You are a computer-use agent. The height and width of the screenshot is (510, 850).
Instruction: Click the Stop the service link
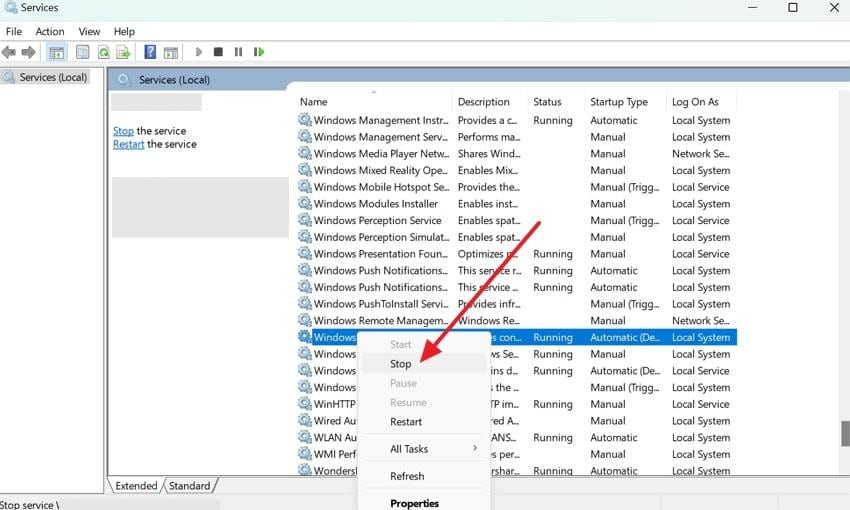[x=123, y=131]
